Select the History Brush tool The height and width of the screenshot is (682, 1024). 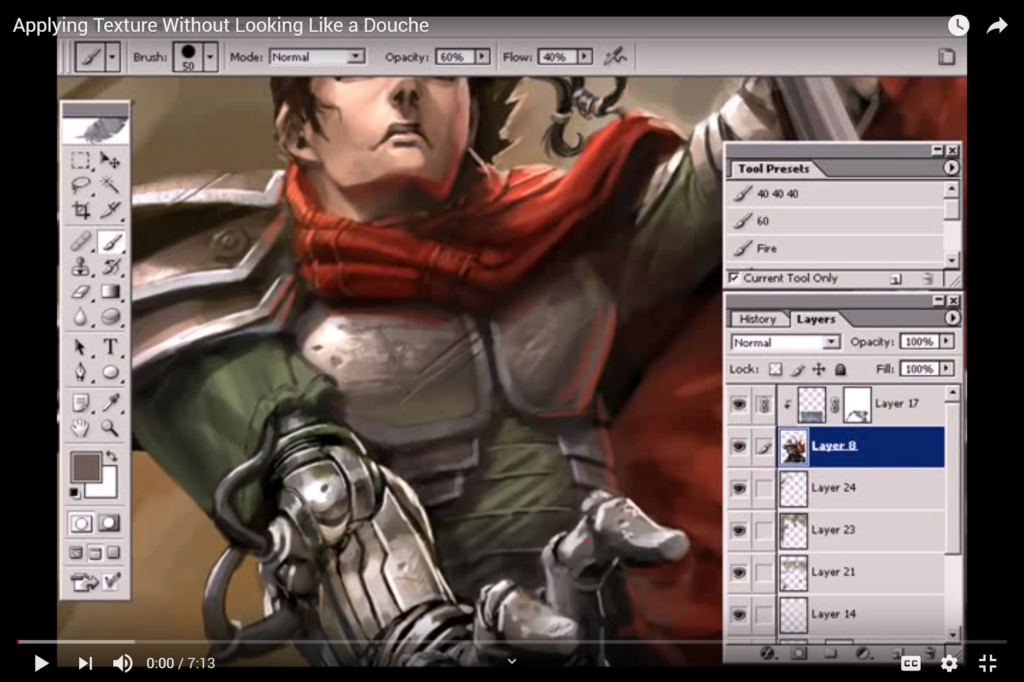pyautogui.click(x=110, y=267)
